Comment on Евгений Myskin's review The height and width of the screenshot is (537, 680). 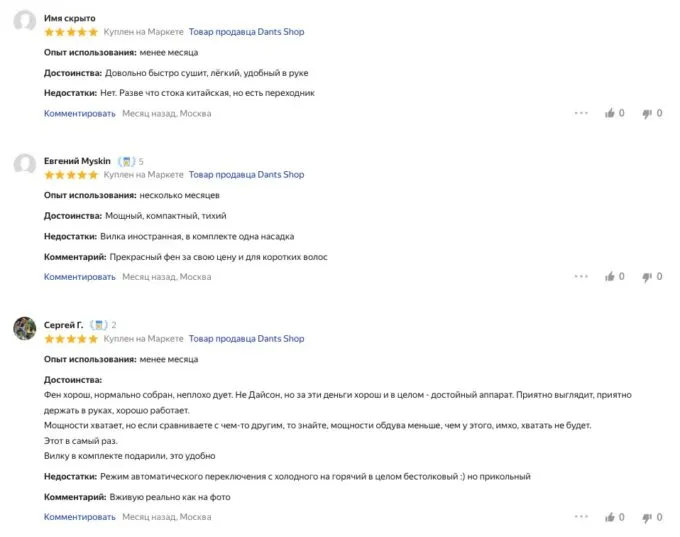pyautogui.click(x=80, y=277)
